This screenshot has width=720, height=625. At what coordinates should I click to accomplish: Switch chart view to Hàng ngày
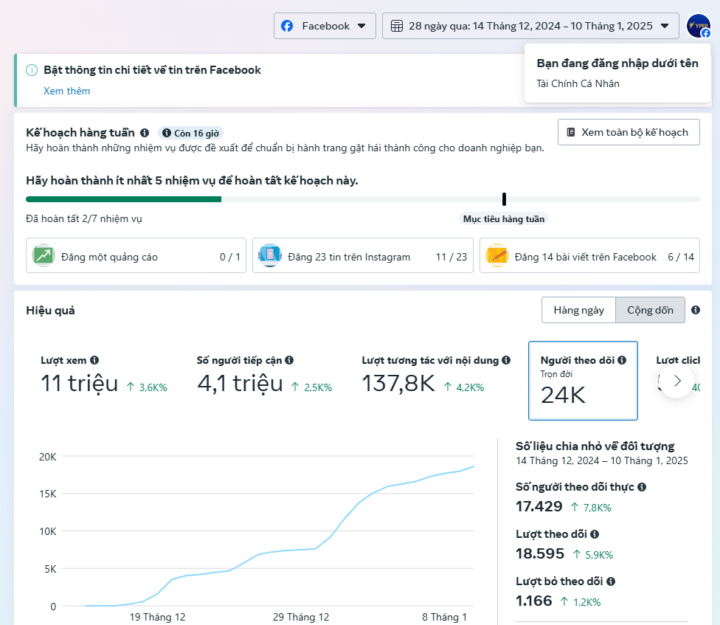(x=578, y=310)
